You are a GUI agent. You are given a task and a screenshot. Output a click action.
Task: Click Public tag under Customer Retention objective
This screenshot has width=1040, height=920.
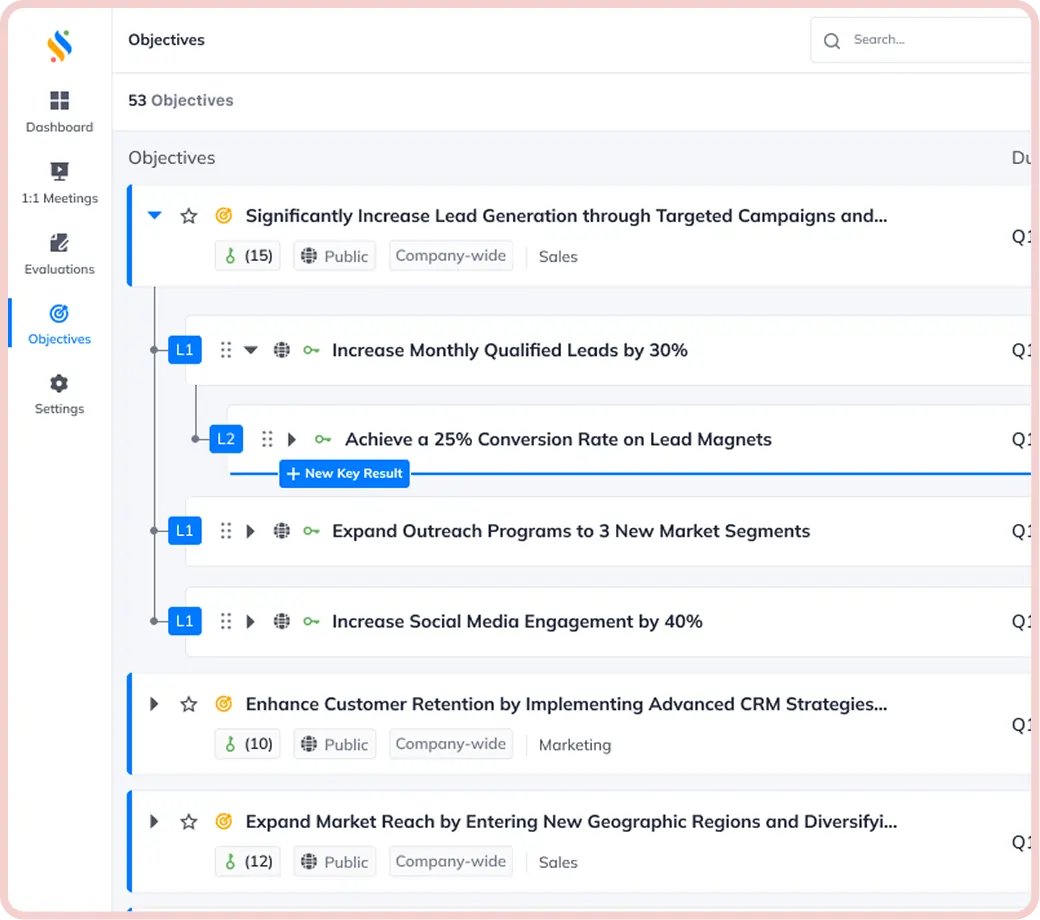point(334,744)
